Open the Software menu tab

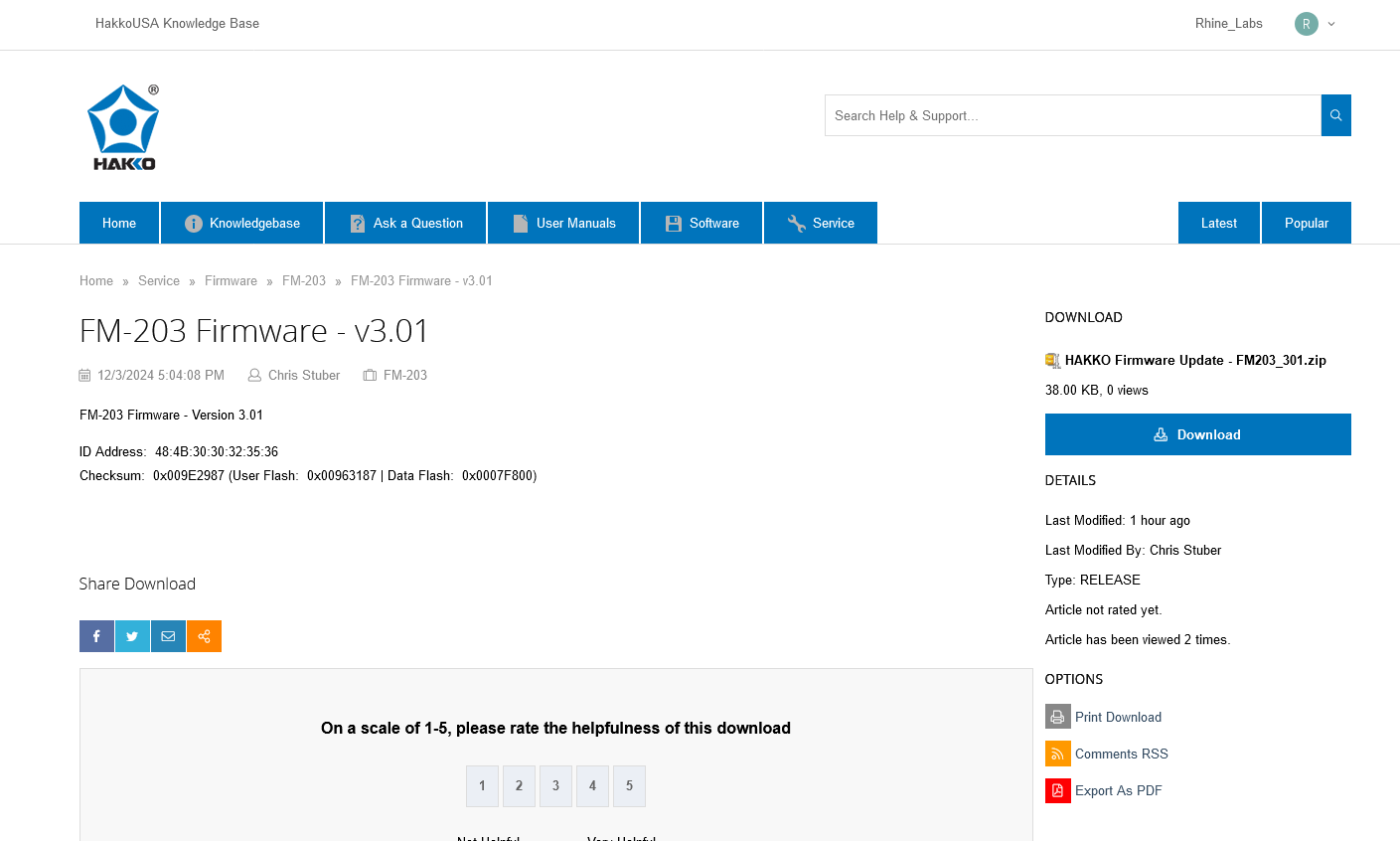click(701, 223)
